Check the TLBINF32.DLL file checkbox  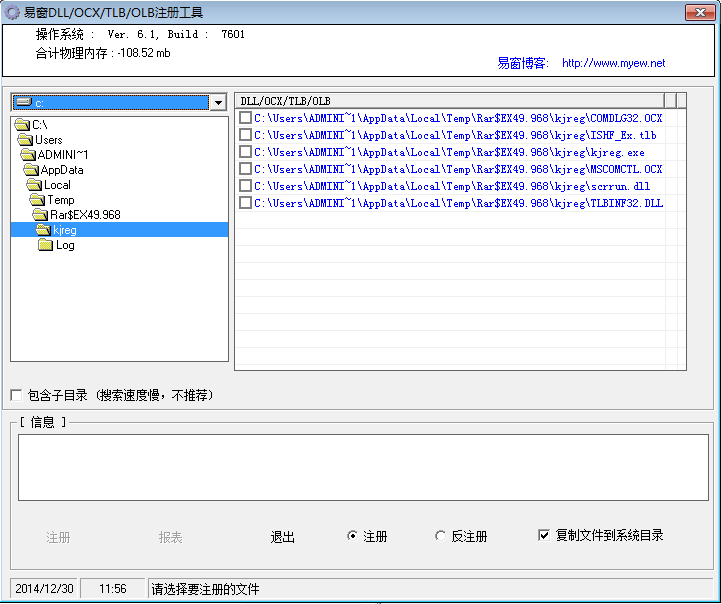click(246, 203)
